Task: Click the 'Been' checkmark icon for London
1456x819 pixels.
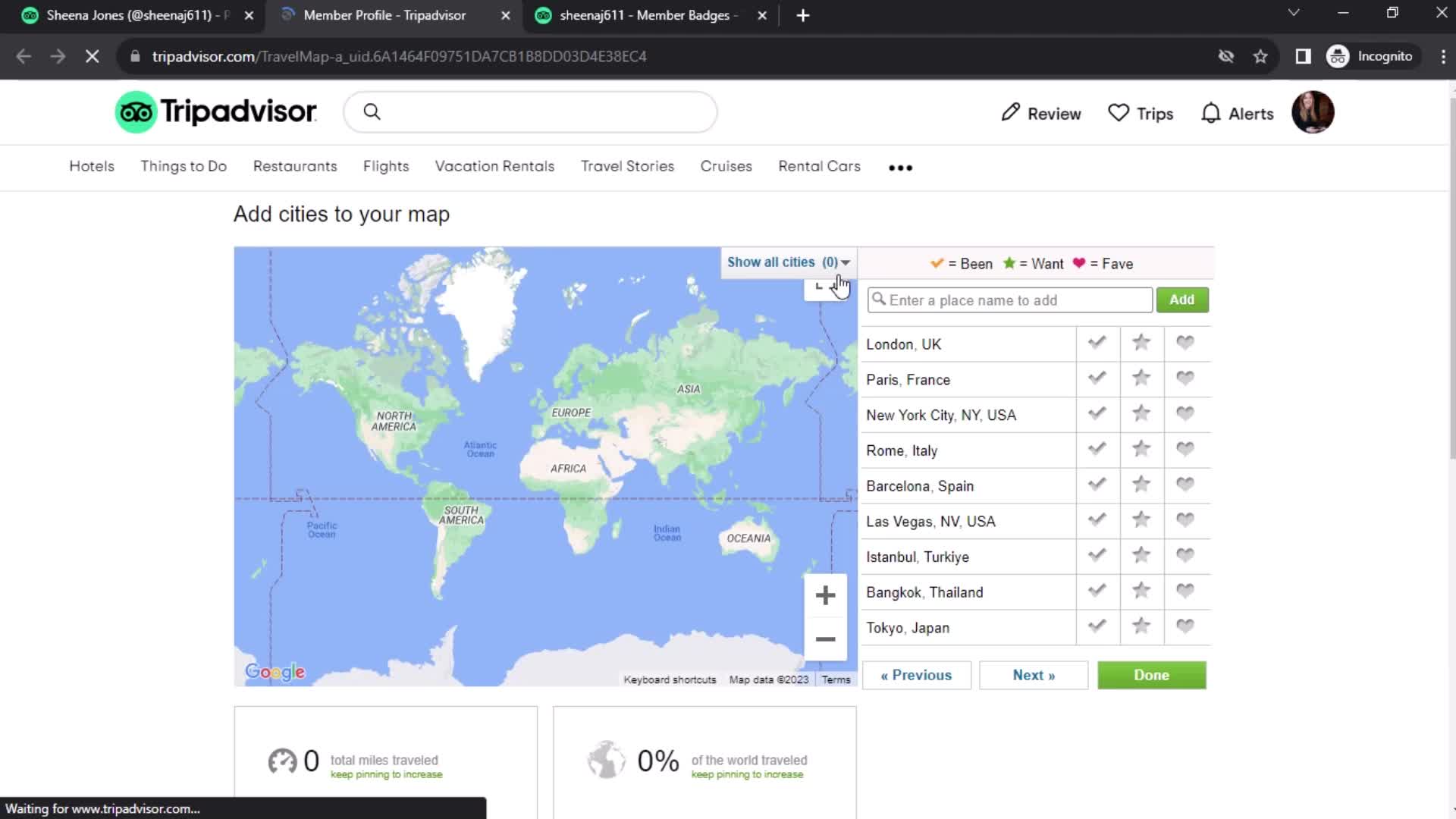Action: 1097,343
